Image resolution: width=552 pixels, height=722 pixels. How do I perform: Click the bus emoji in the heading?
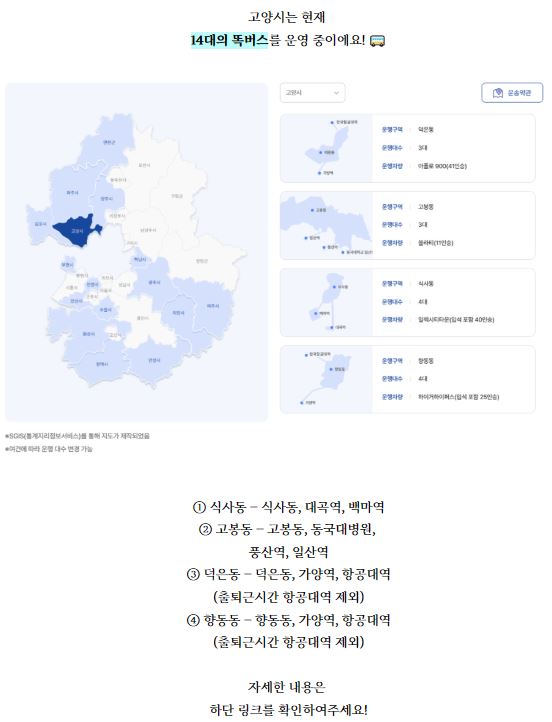pos(378,41)
